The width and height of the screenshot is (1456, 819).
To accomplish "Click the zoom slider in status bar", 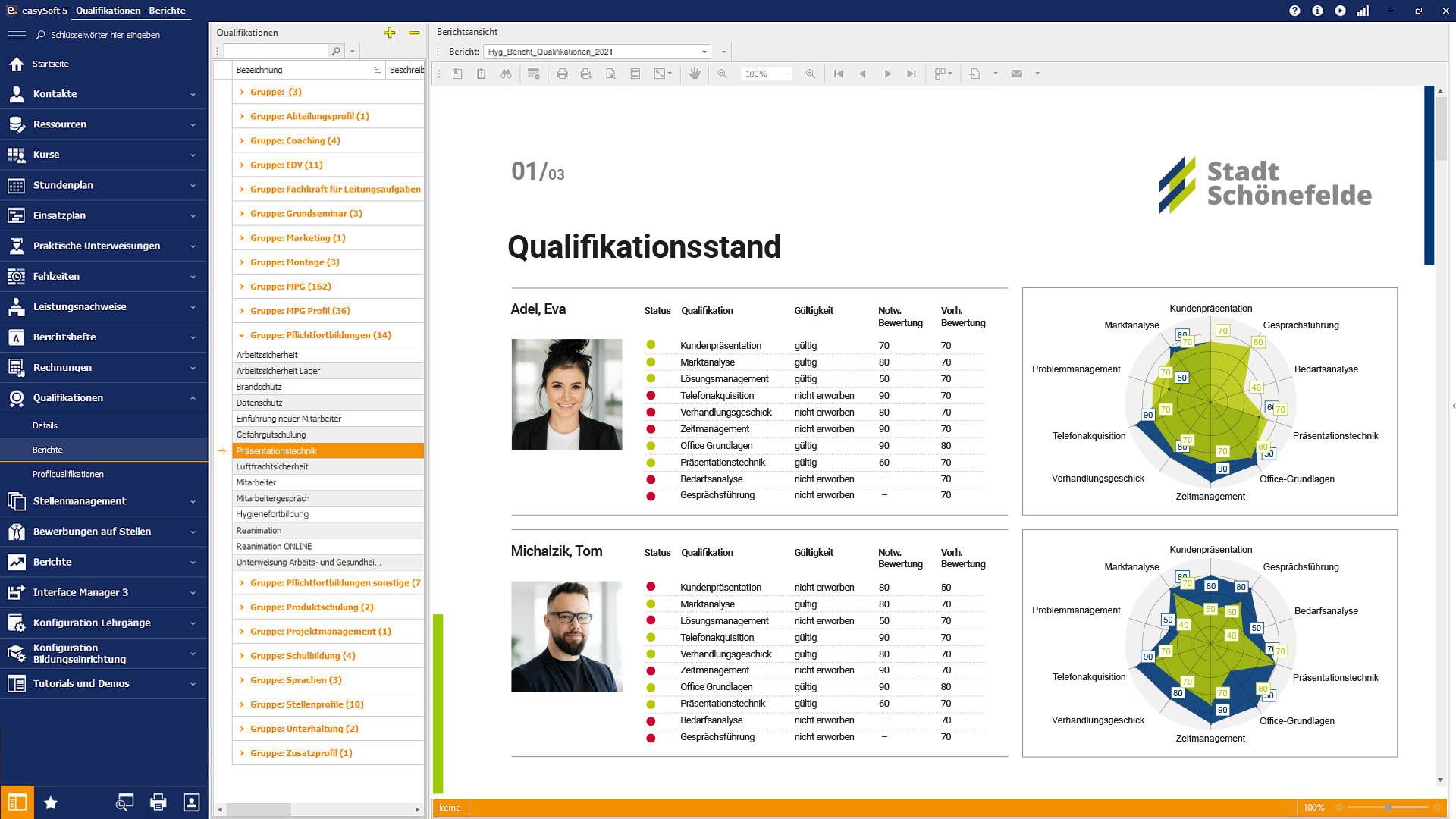I will click(1388, 808).
